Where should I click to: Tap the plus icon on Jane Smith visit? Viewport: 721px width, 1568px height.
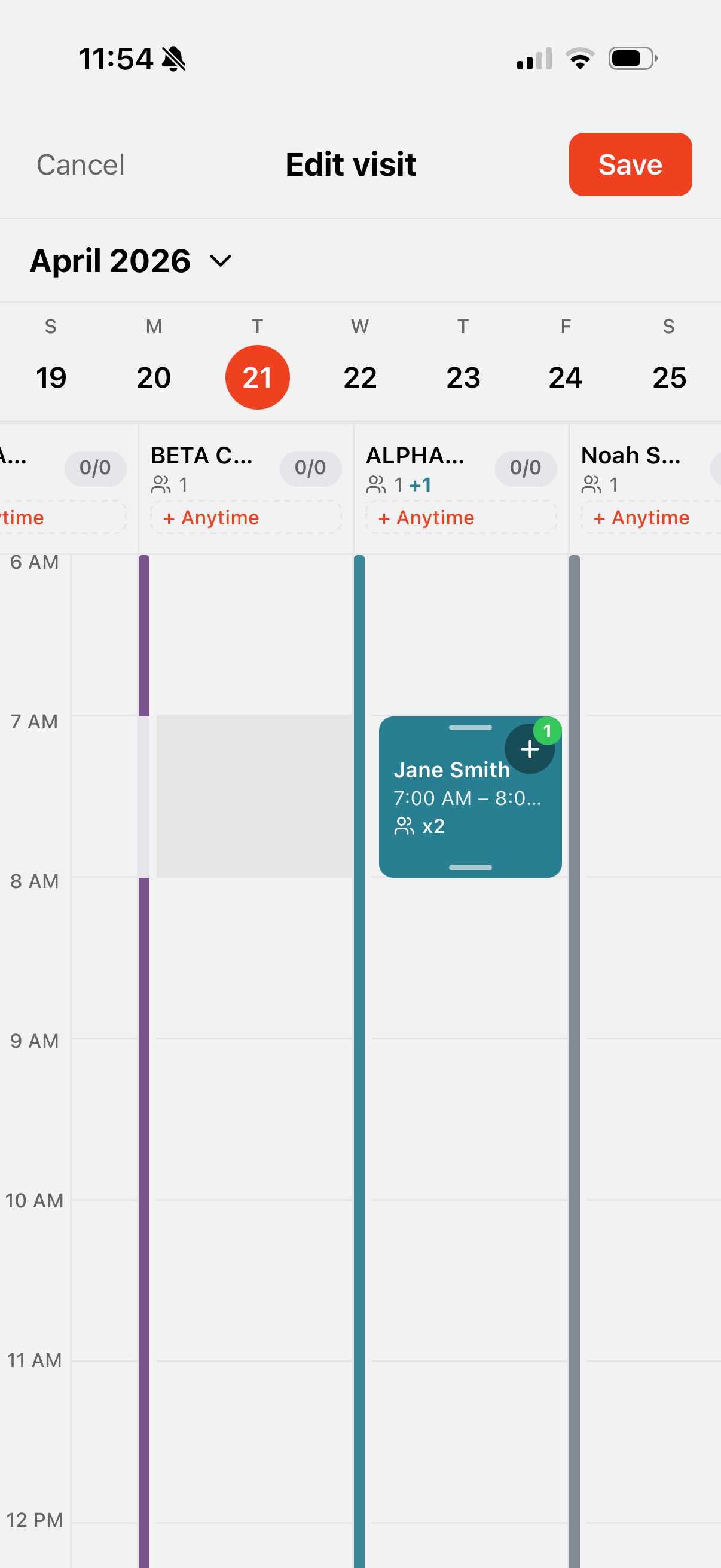529,749
